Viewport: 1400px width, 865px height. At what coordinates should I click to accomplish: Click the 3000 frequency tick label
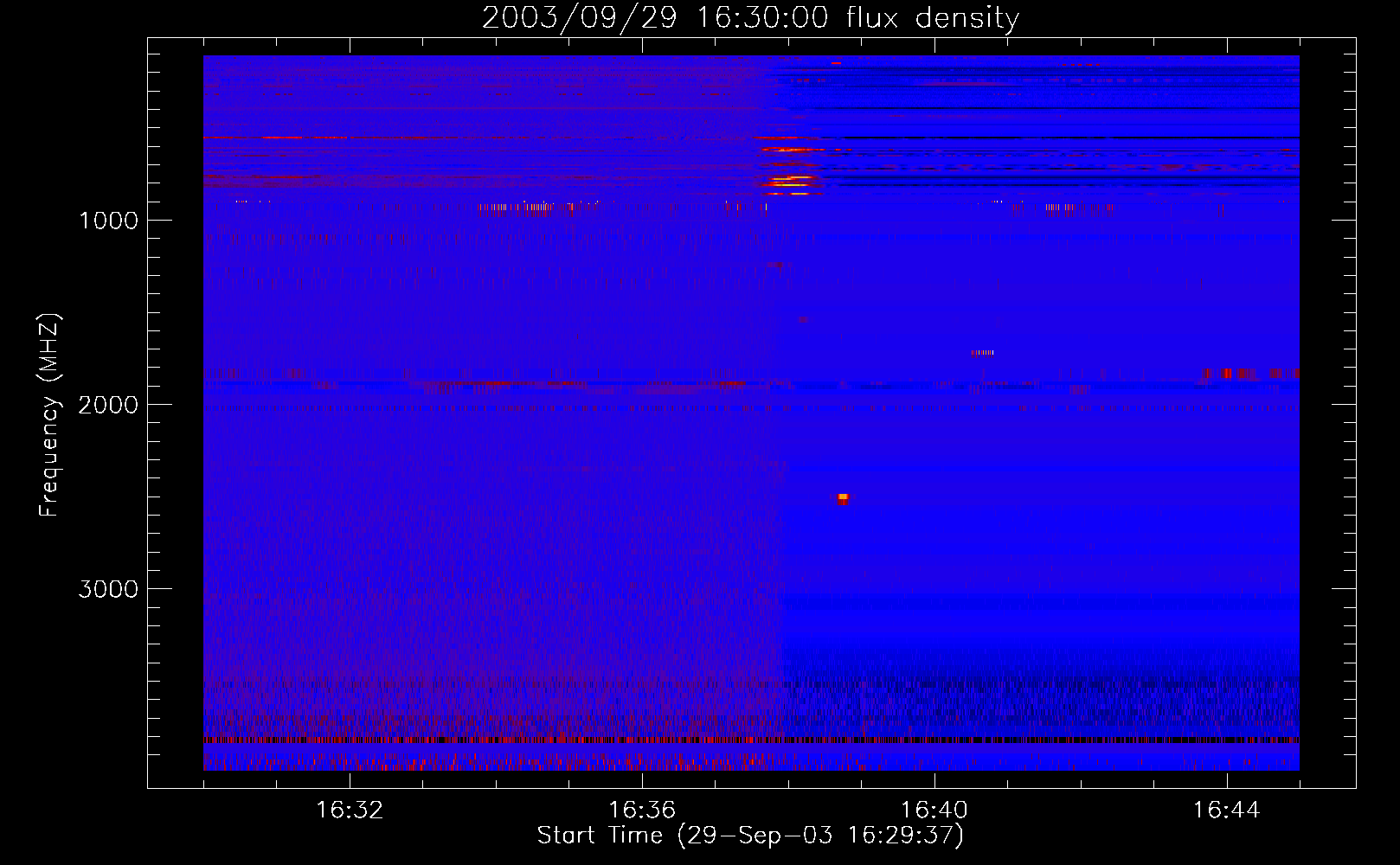pos(108,589)
